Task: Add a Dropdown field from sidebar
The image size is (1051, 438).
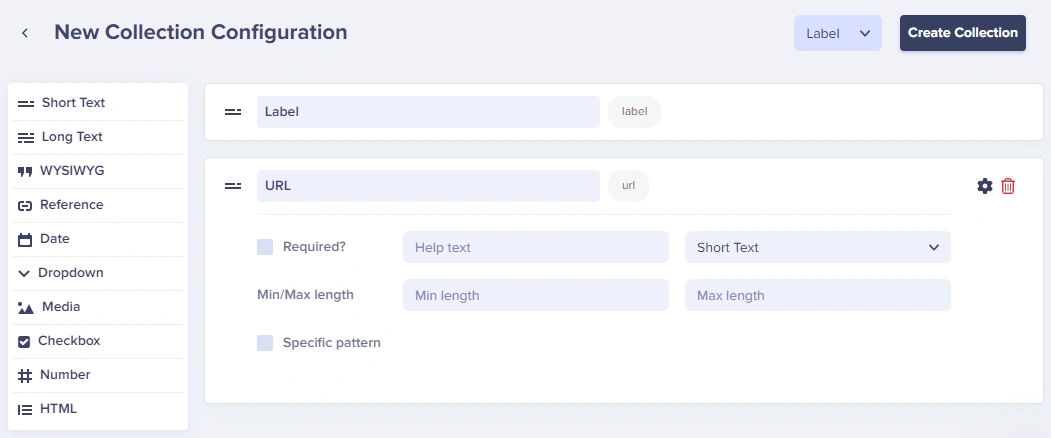Action: pyautogui.click(x=70, y=273)
